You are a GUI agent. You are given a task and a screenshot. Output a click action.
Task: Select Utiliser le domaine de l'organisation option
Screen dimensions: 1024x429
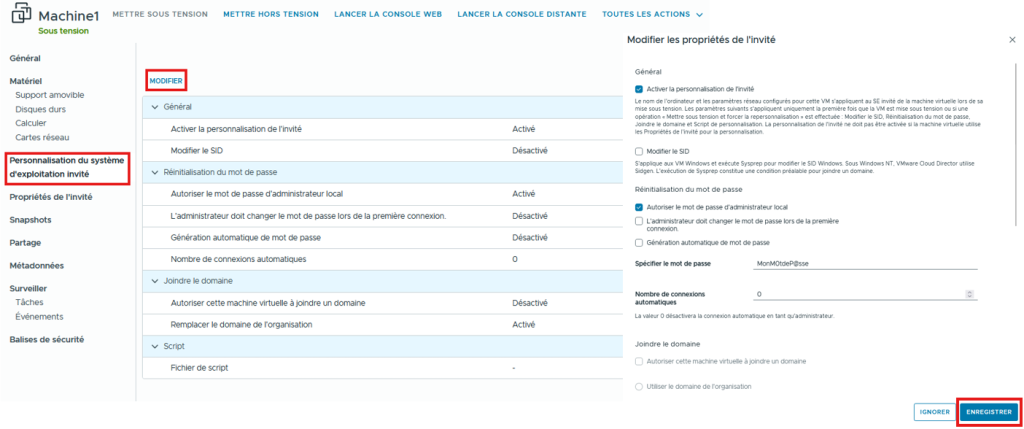tap(639, 386)
